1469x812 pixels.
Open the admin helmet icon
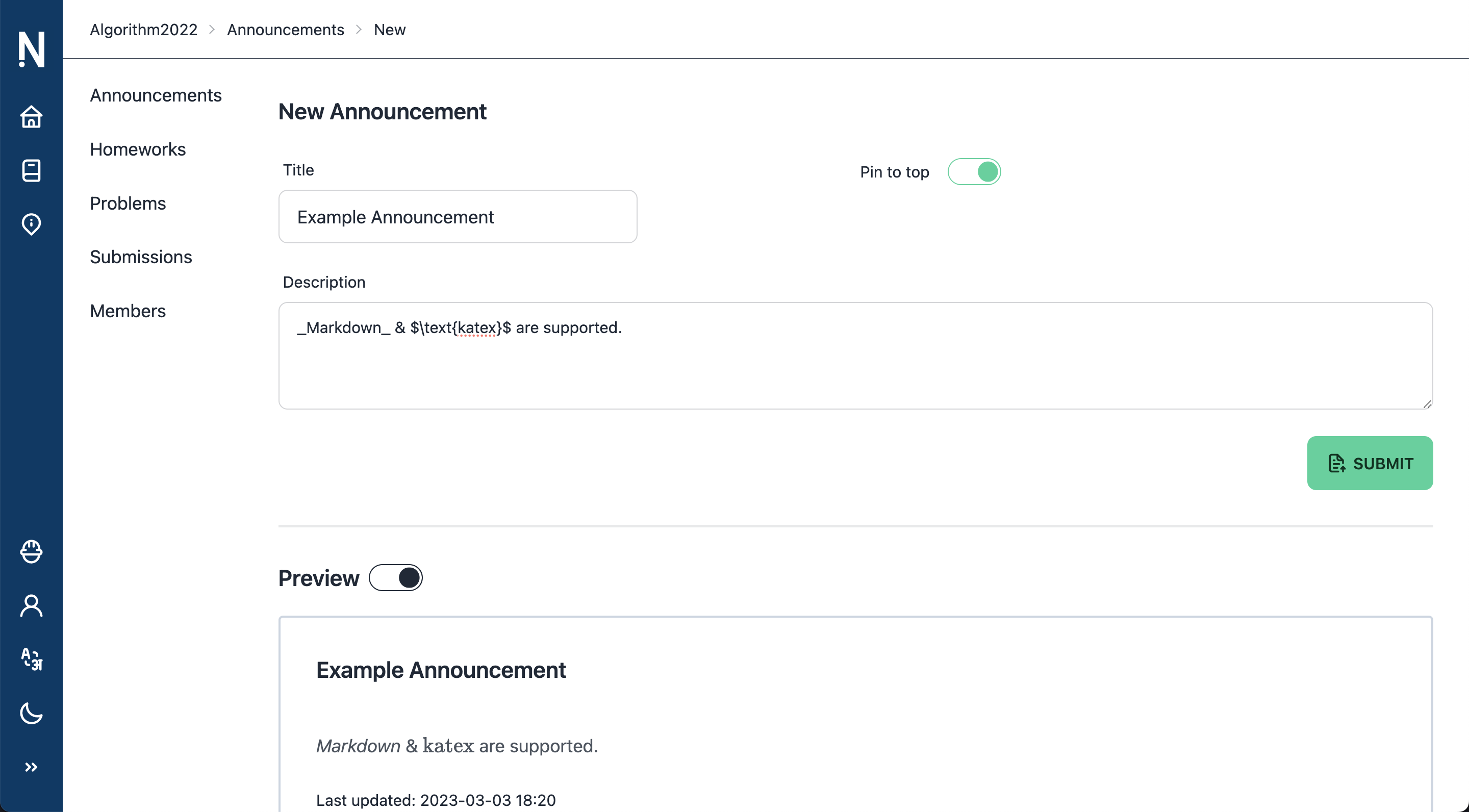[31, 551]
